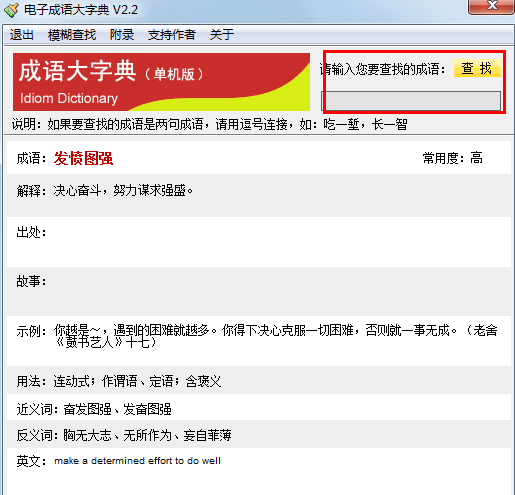Click the empty 故事 story row
The image size is (515, 495).
[x=259, y=291]
